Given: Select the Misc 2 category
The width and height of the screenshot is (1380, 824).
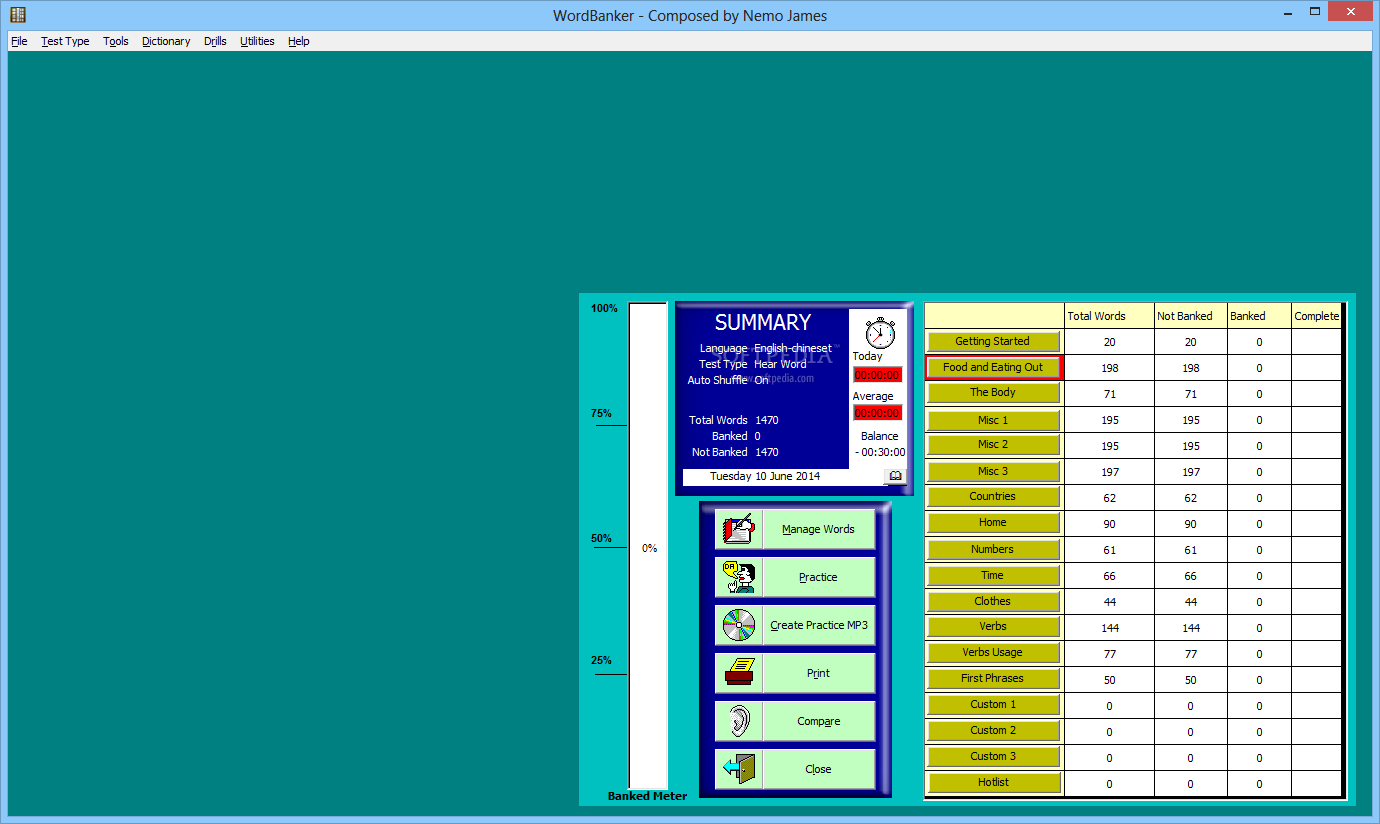Looking at the screenshot, I should tap(993, 445).
